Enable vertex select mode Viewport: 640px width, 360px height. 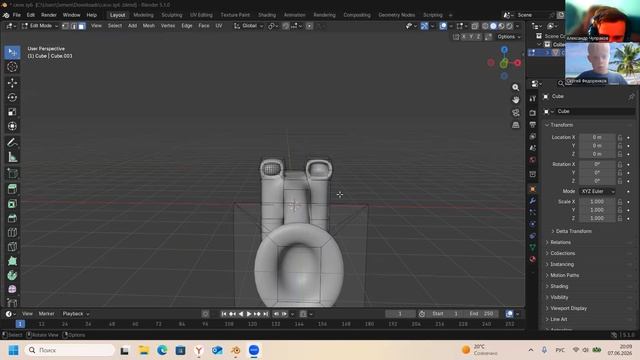tap(65, 26)
